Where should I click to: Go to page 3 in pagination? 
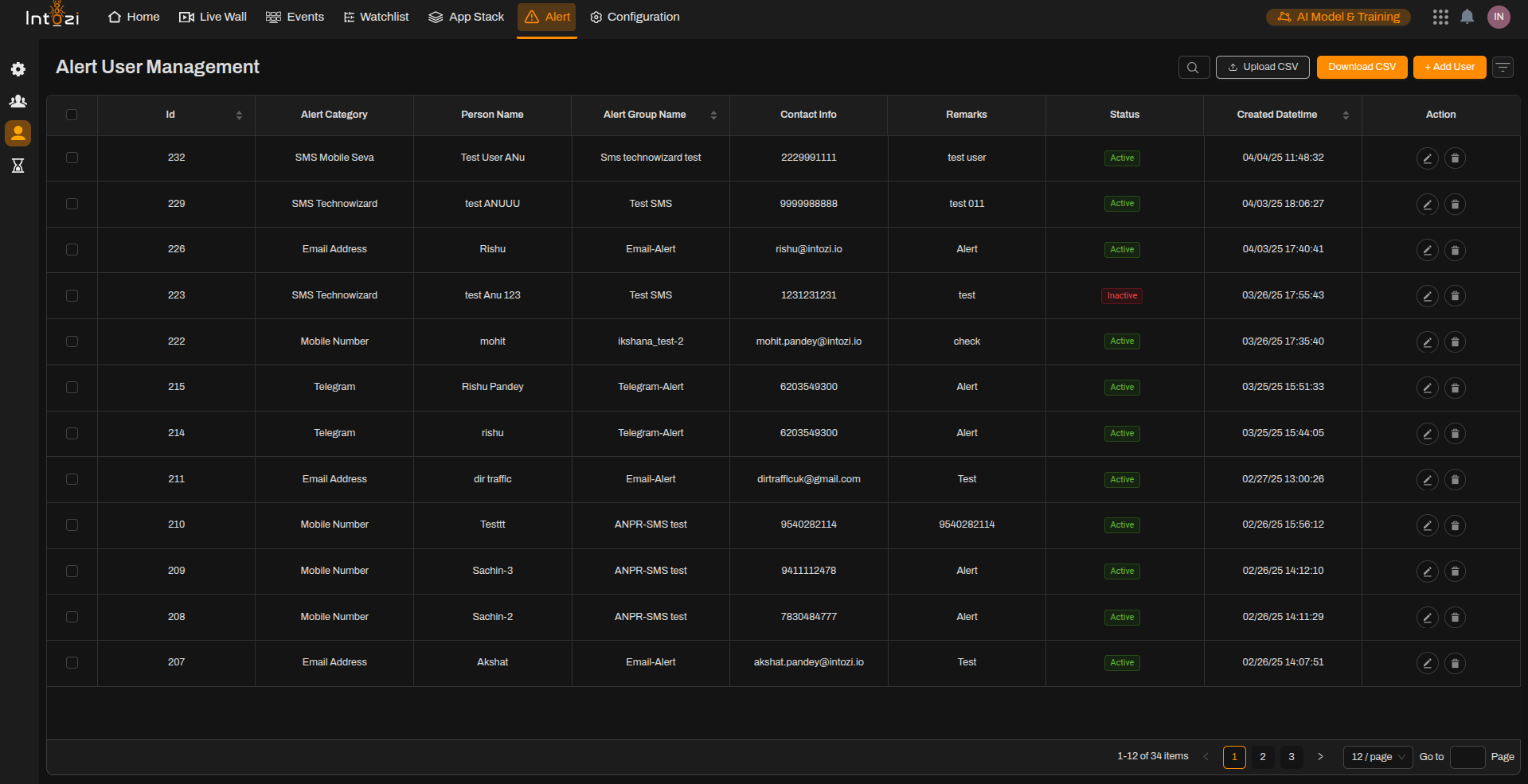coord(1291,757)
